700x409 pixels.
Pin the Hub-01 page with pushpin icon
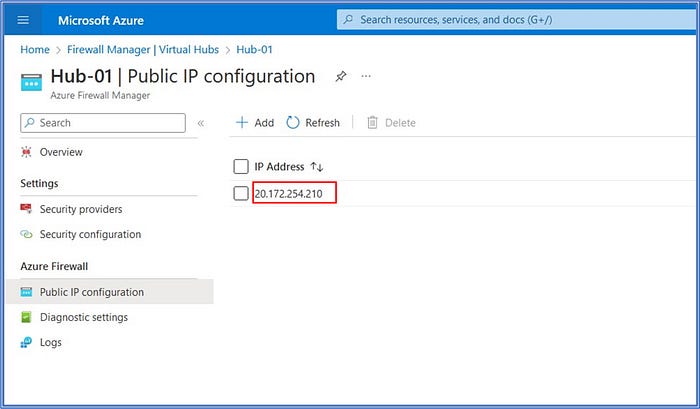(341, 76)
